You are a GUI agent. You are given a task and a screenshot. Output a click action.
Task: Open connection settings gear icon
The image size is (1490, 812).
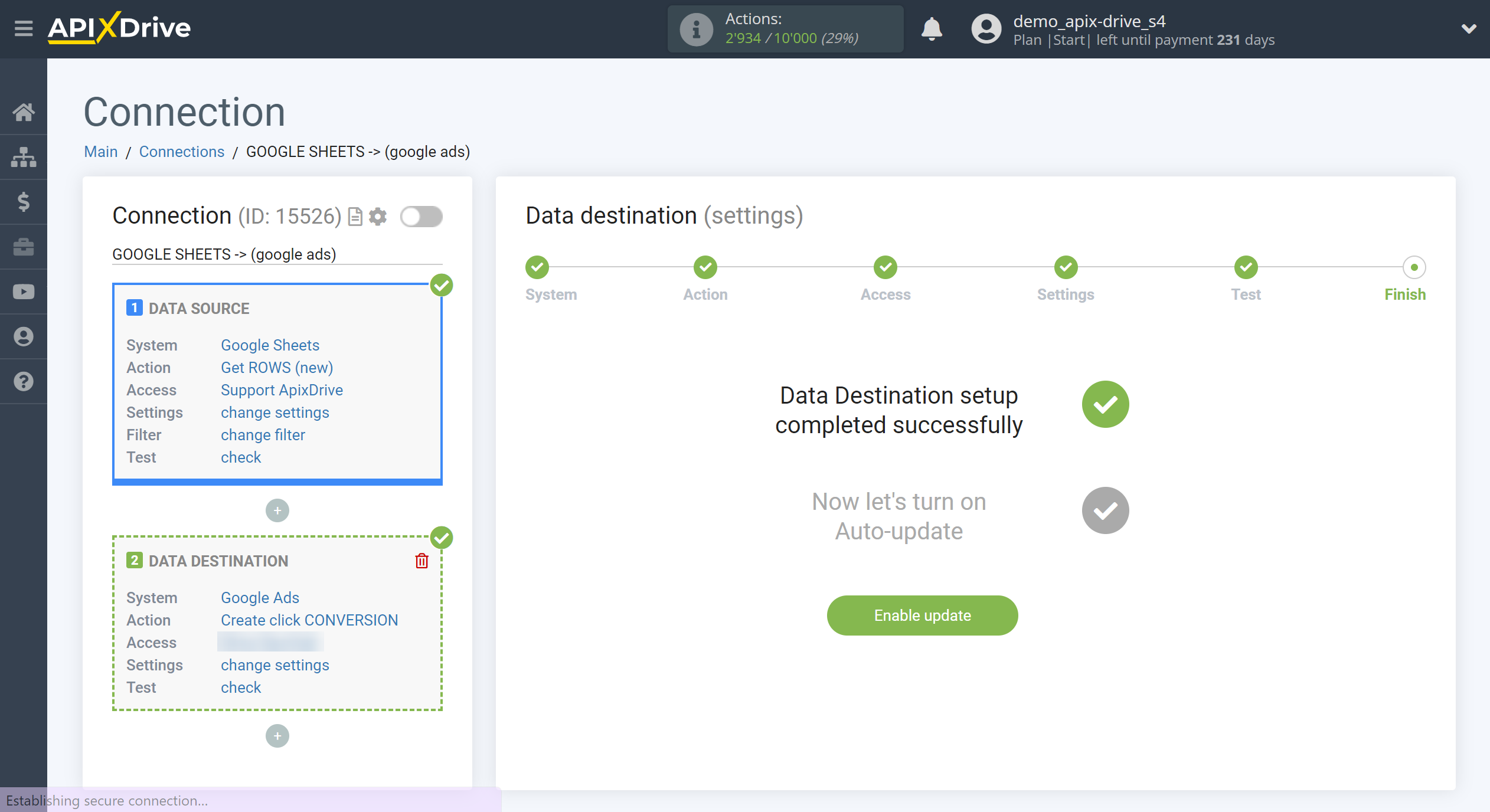tap(378, 217)
